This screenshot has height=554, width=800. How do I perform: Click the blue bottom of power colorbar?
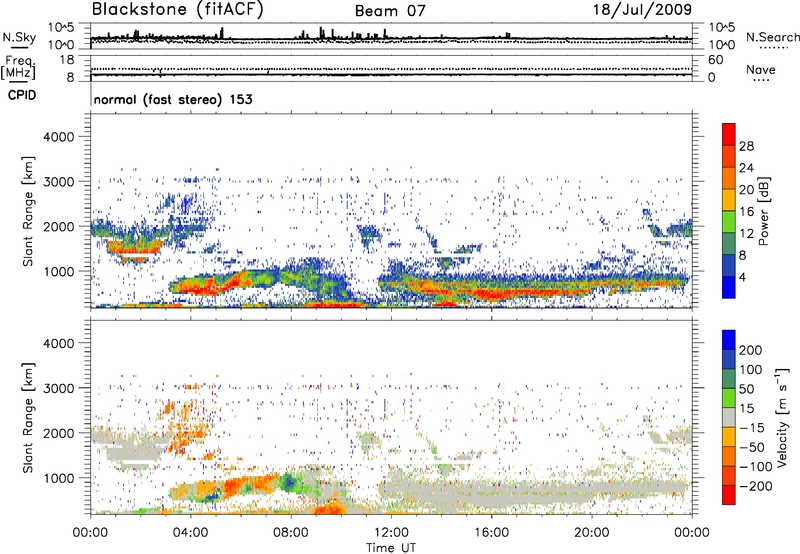click(729, 287)
